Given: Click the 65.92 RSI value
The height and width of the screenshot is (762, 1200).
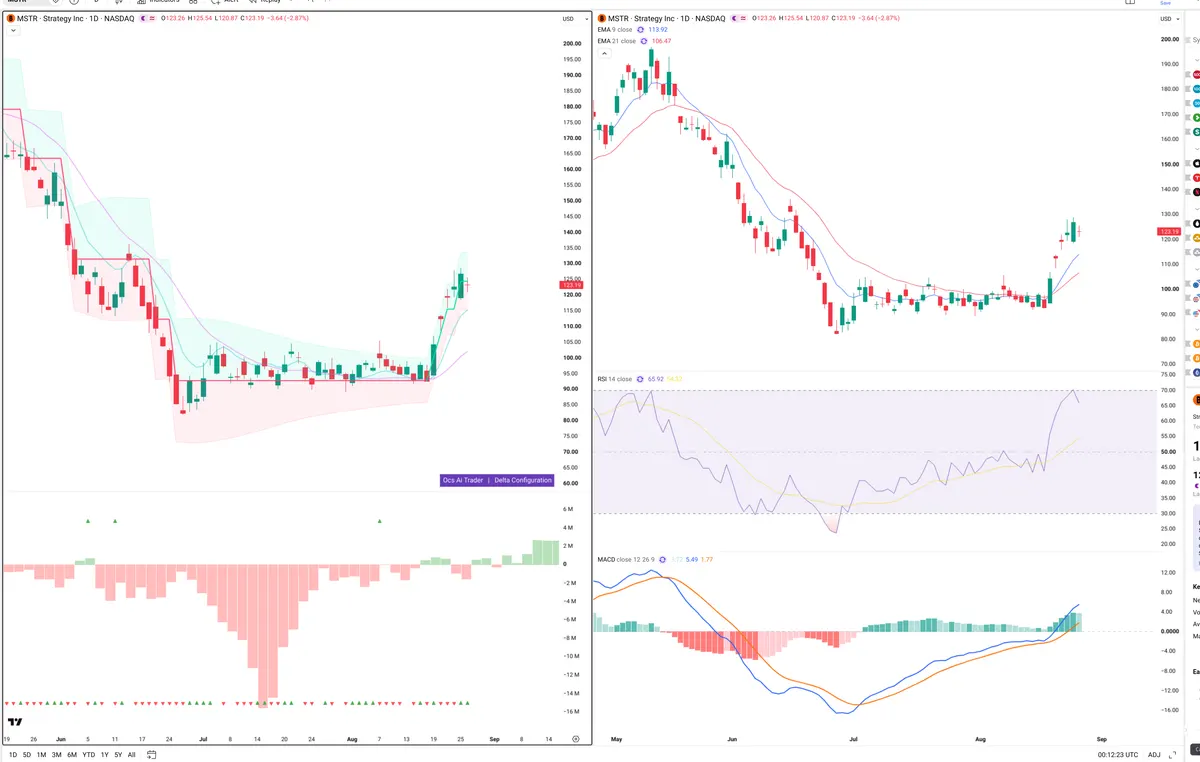Looking at the screenshot, I should pos(657,379).
